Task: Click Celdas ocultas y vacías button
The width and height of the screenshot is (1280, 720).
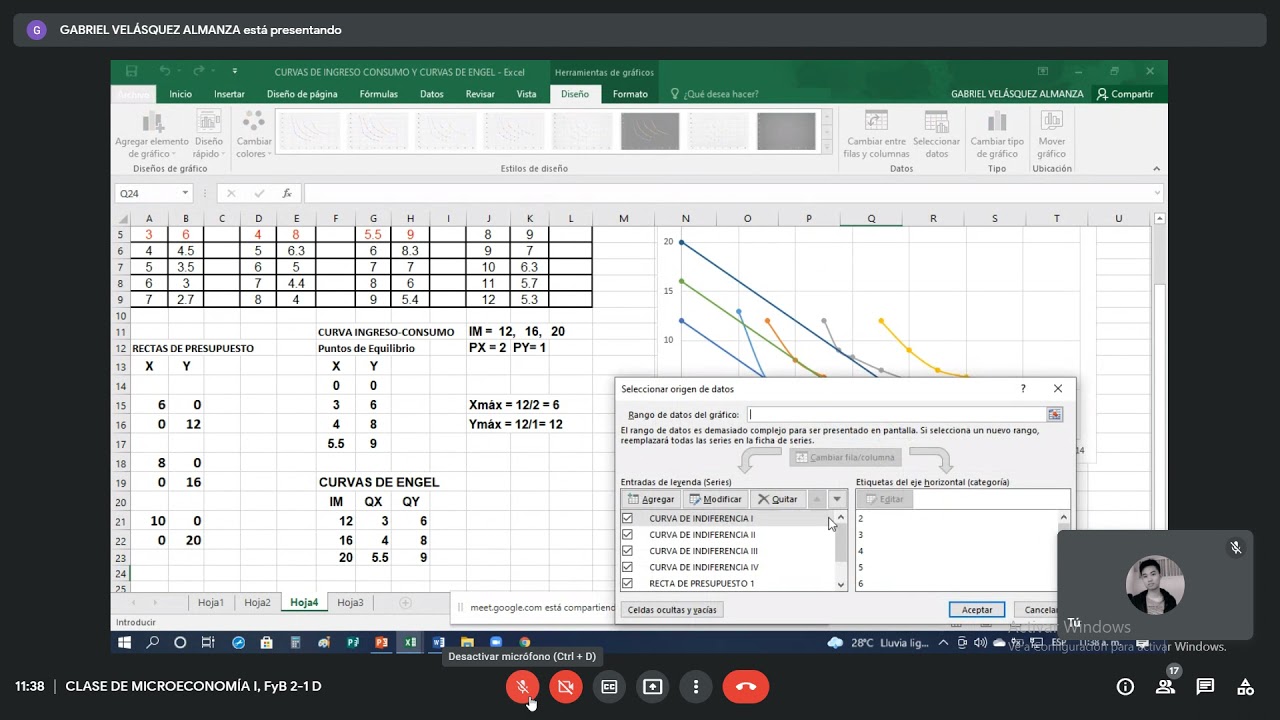Action: point(672,609)
